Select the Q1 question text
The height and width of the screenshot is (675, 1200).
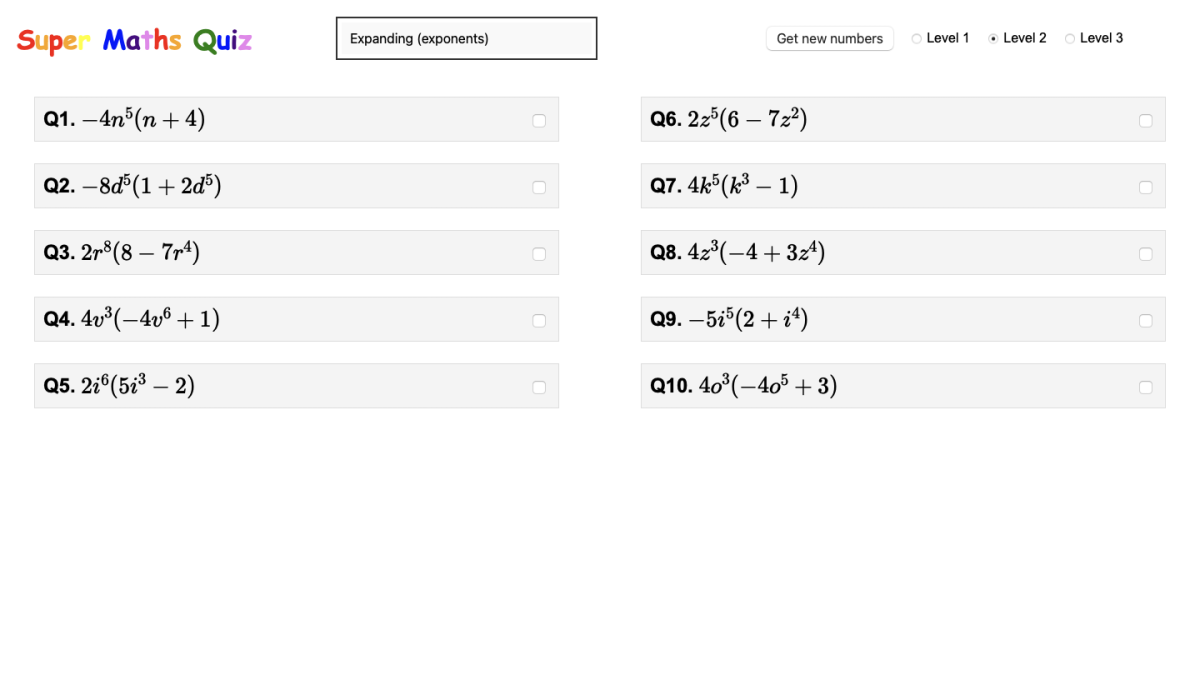[123, 119]
